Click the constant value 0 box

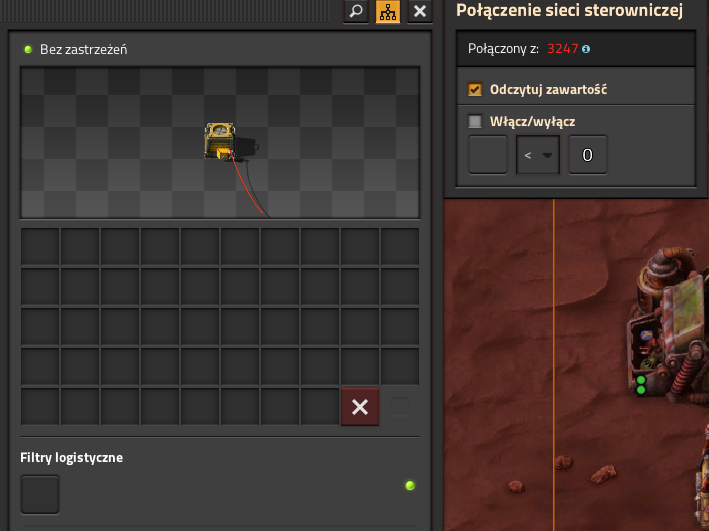pyautogui.click(x=588, y=155)
